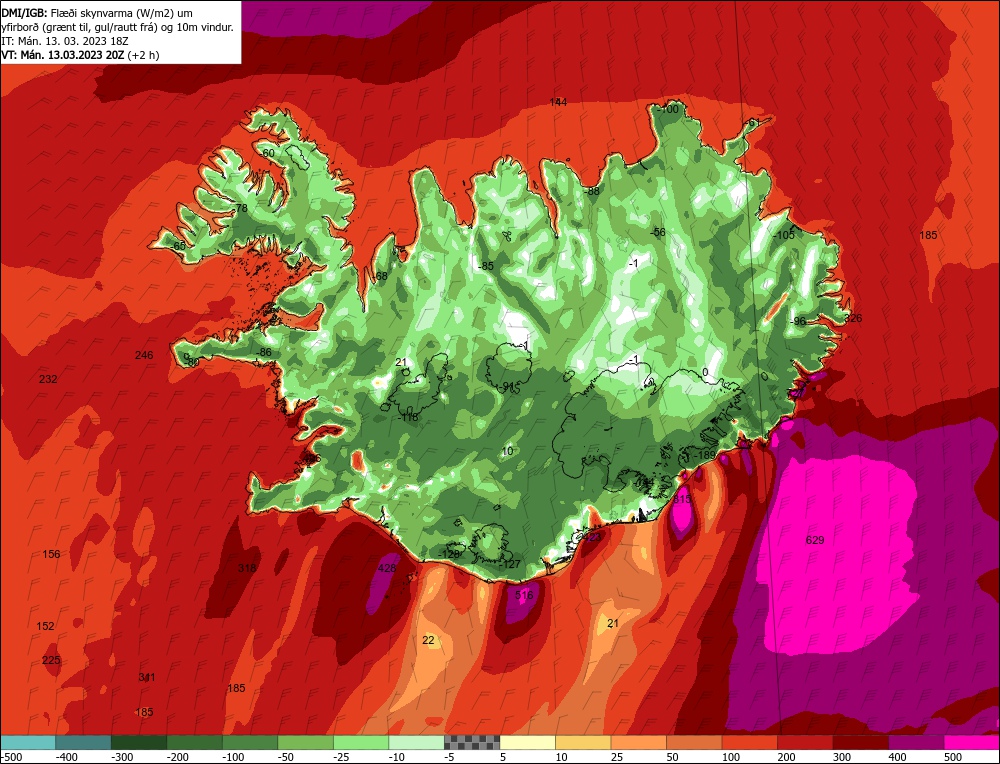Viewport: 1000px width, 764px height.
Task: Click the purple 400 to 500 legend swatch
Action: point(916,742)
